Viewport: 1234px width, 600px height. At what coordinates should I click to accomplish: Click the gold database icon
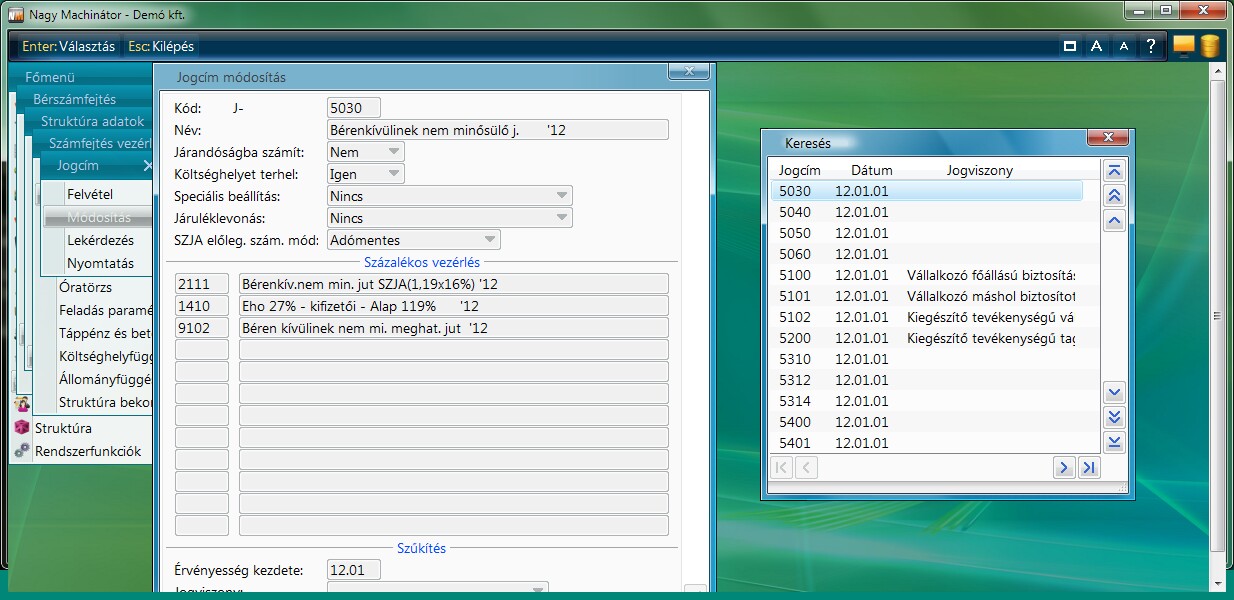(x=1209, y=46)
